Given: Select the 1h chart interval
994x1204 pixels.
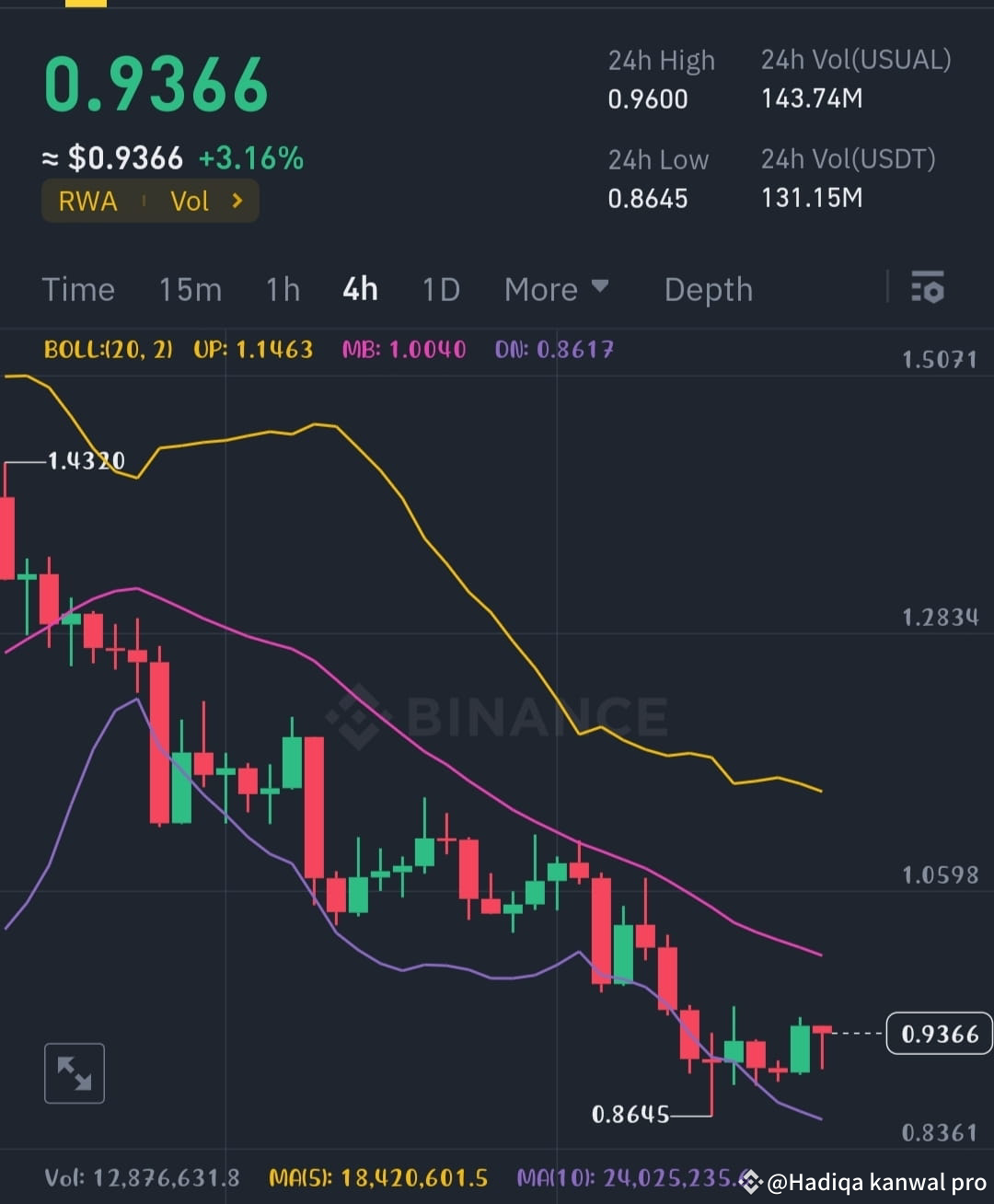Looking at the screenshot, I should coord(283,289).
